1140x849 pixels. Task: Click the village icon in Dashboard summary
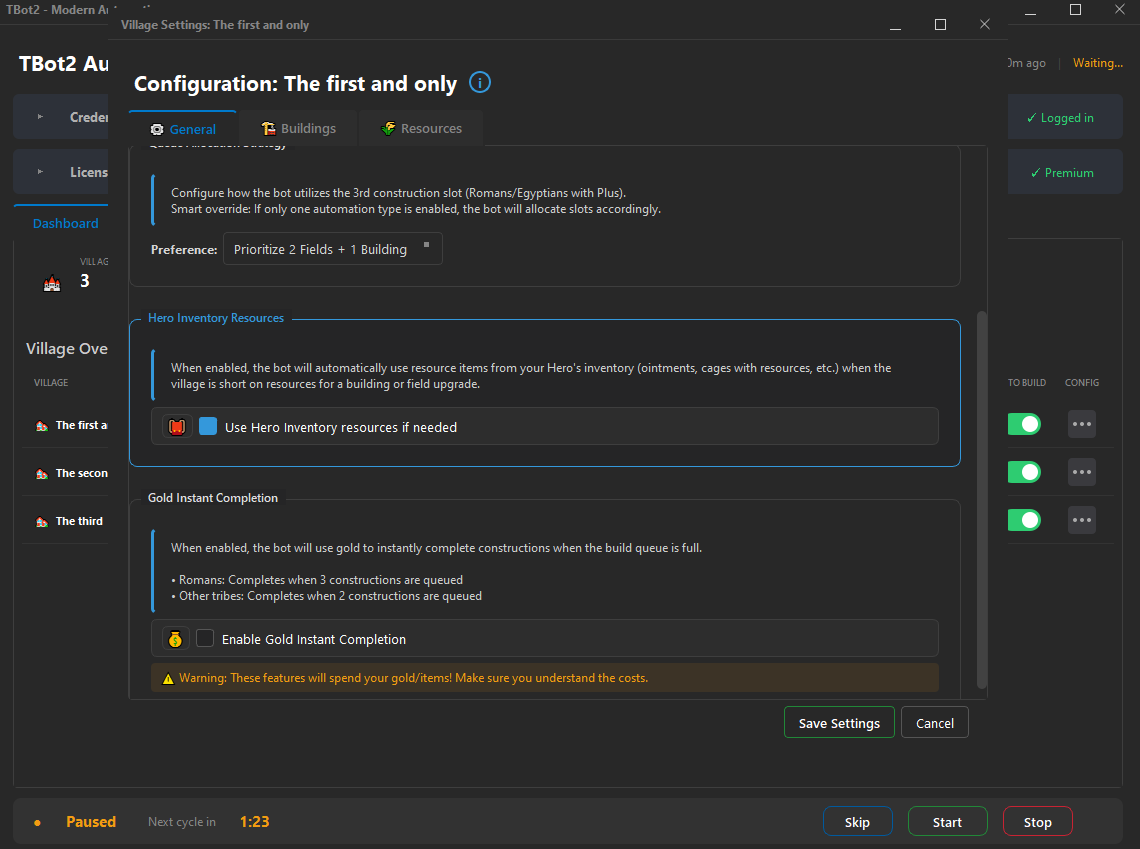52,284
